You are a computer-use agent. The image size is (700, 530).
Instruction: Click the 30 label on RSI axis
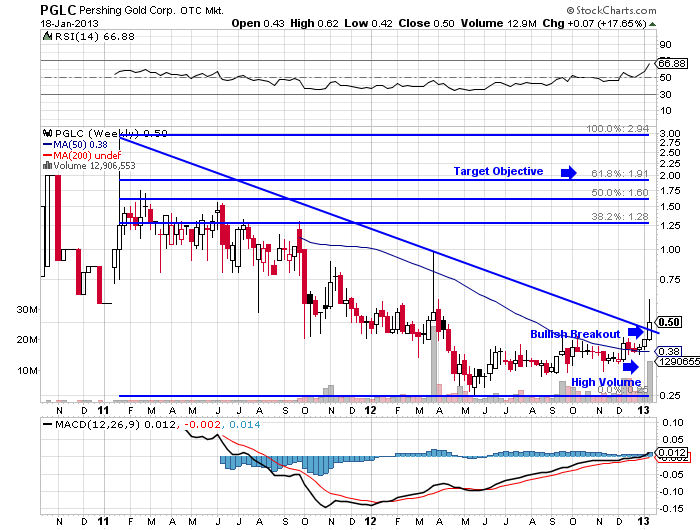pyautogui.click(x=666, y=95)
